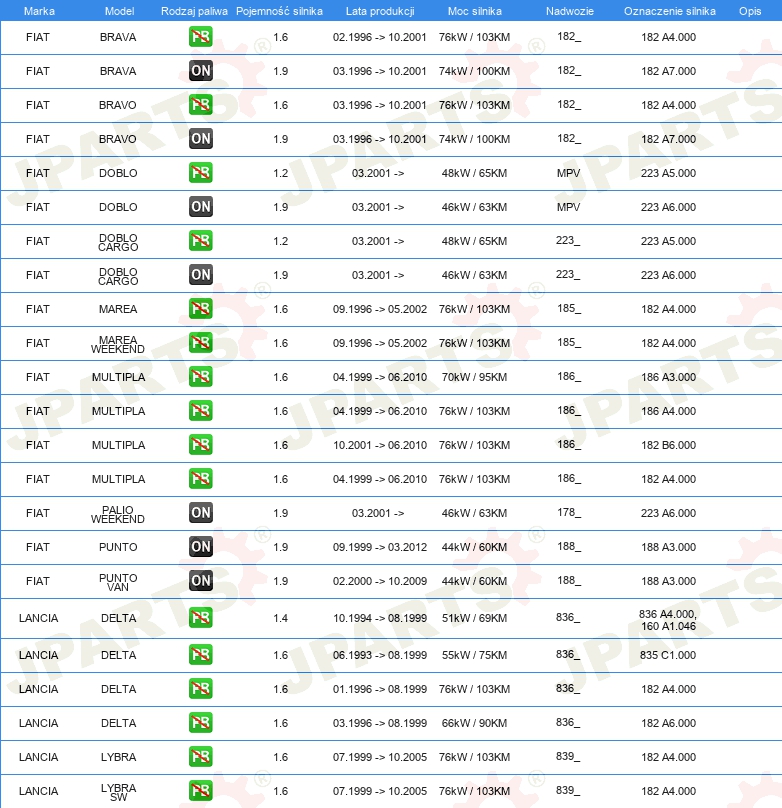This screenshot has width=782, height=808.
Task: Select production dates 02.1996 -> 10.2001
Action: tap(380, 37)
